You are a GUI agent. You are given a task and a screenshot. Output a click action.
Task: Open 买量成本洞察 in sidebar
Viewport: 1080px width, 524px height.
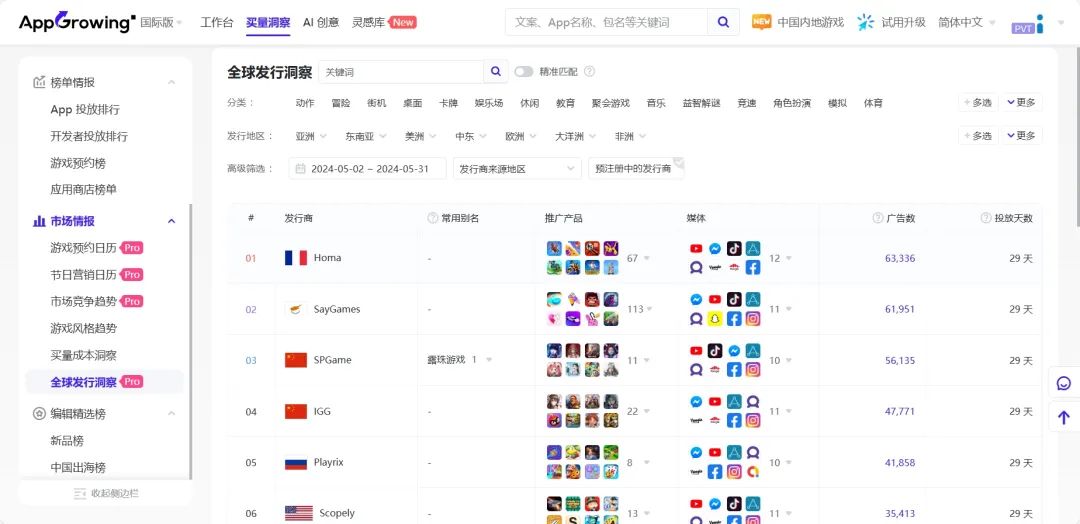click(x=83, y=355)
